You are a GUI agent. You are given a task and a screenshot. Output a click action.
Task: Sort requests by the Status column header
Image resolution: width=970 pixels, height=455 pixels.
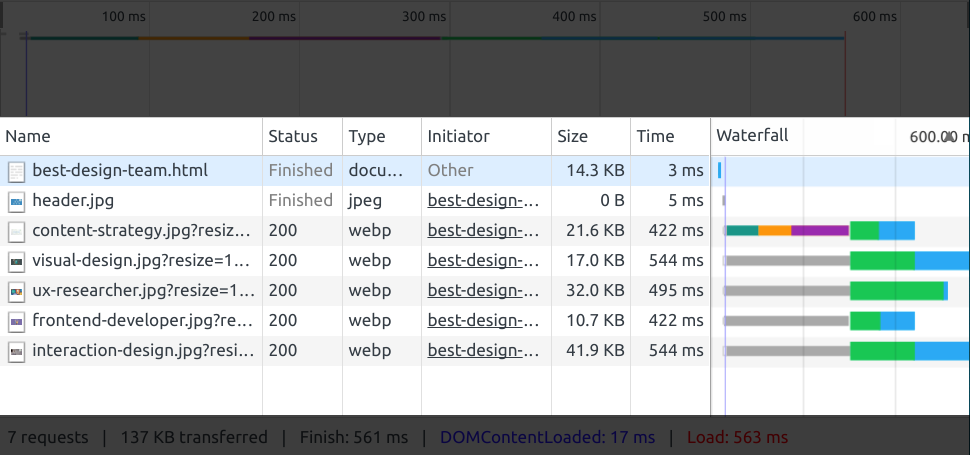point(293,137)
